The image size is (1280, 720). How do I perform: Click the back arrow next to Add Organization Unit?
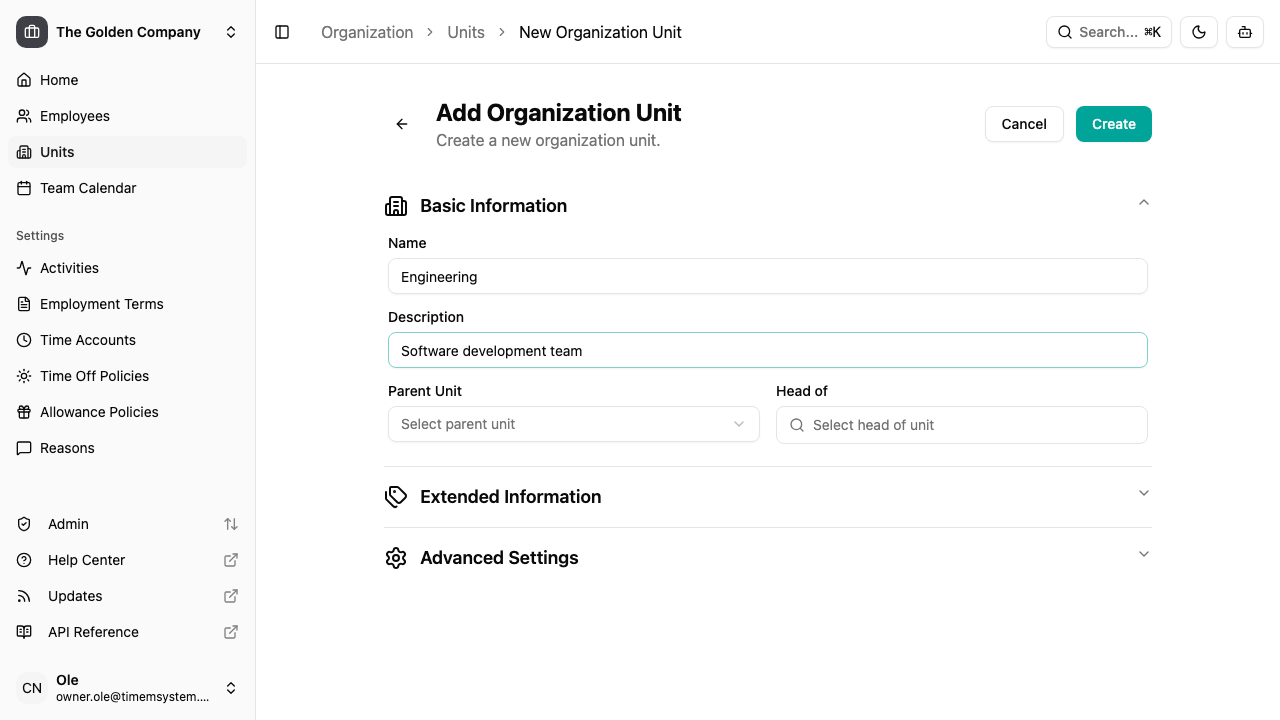click(x=401, y=124)
